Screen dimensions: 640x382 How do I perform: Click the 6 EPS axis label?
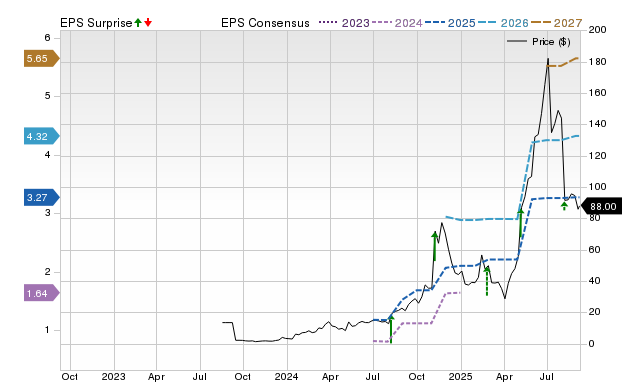pyautogui.click(x=47, y=38)
